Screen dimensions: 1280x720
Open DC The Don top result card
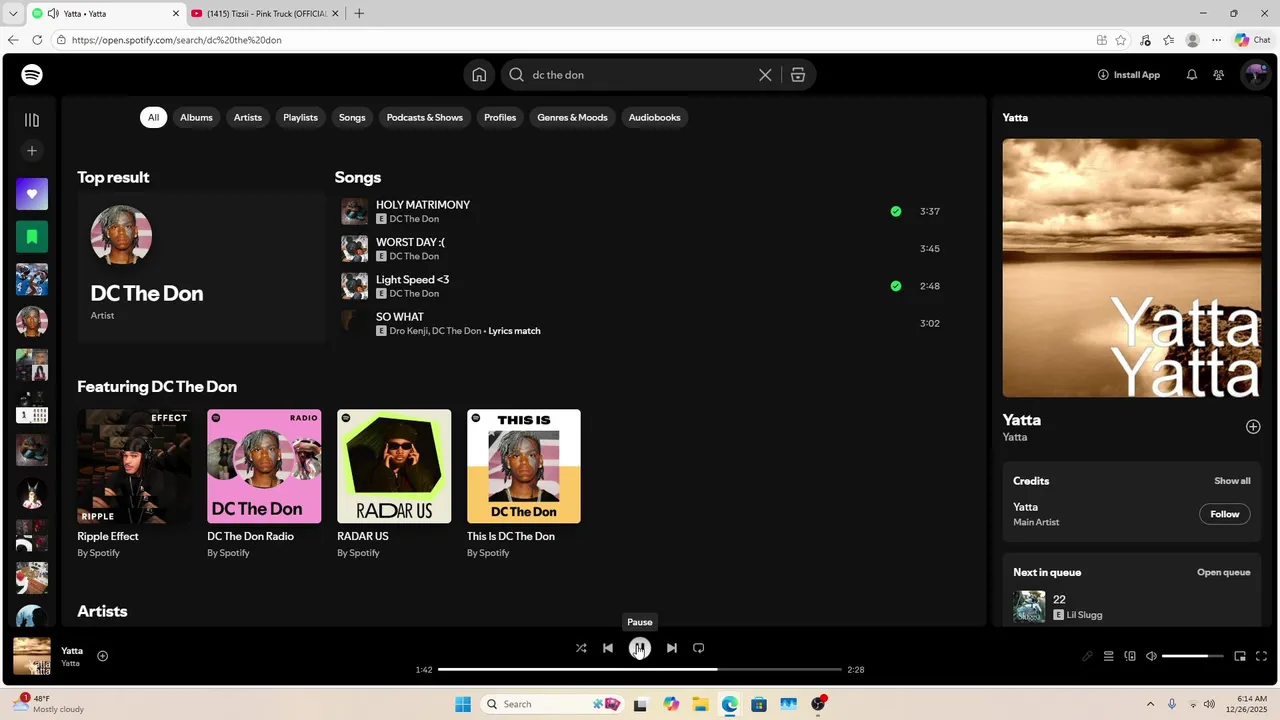point(201,266)
